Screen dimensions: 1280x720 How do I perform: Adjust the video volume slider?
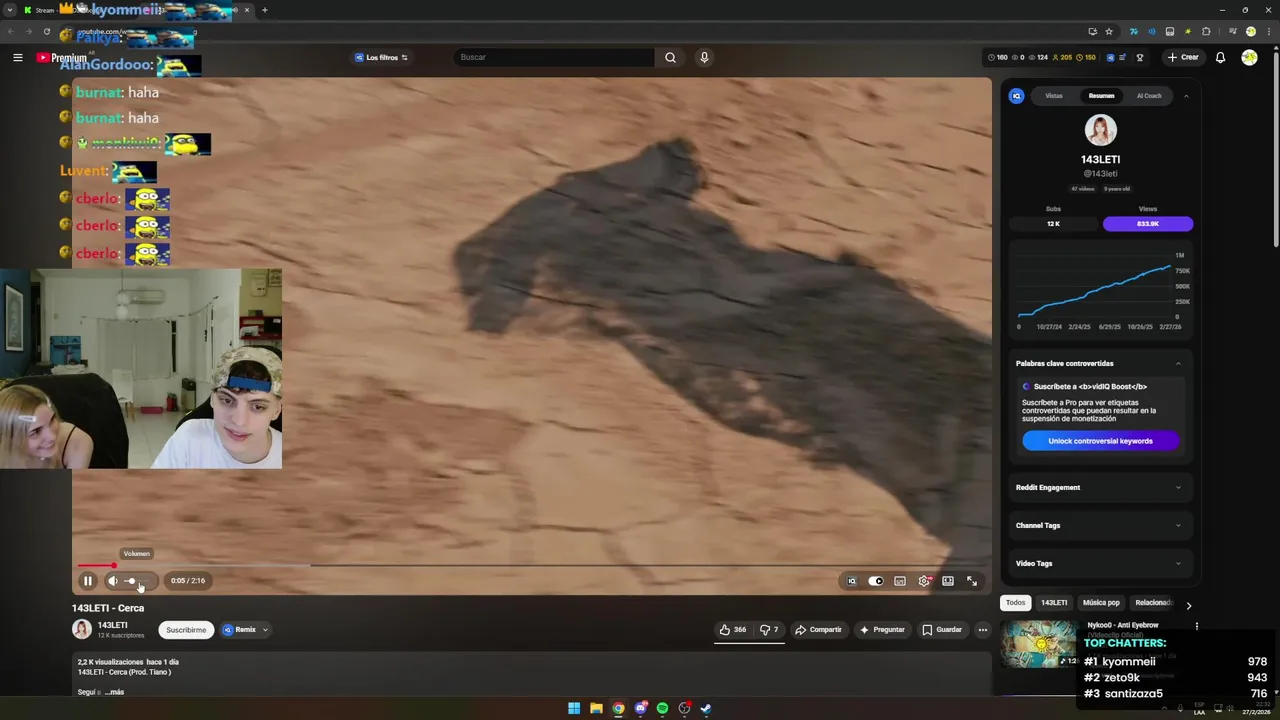point(138,581)
